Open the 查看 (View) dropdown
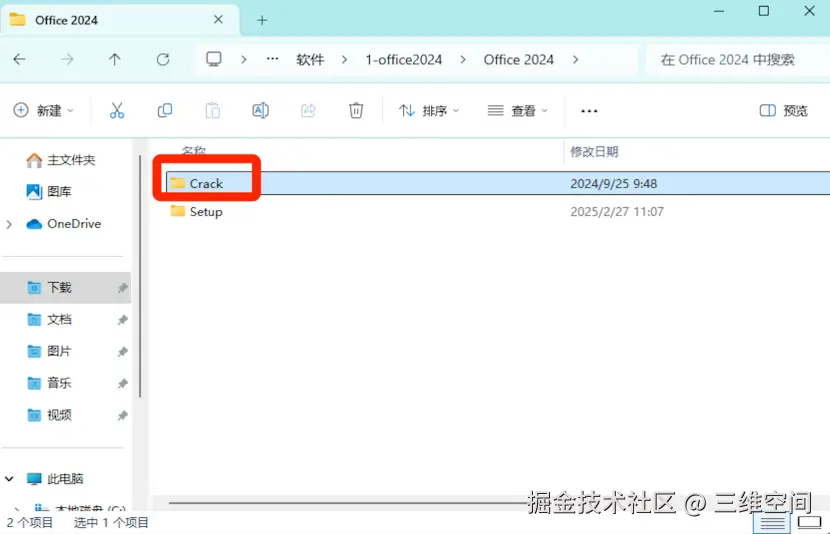This screenshot has width=830, height=534. coord(517,111)
